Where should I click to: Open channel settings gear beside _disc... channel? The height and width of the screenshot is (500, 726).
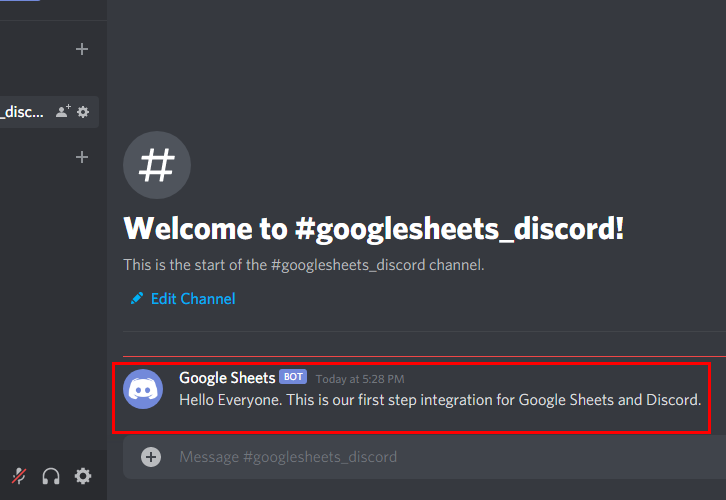(83, 112)
